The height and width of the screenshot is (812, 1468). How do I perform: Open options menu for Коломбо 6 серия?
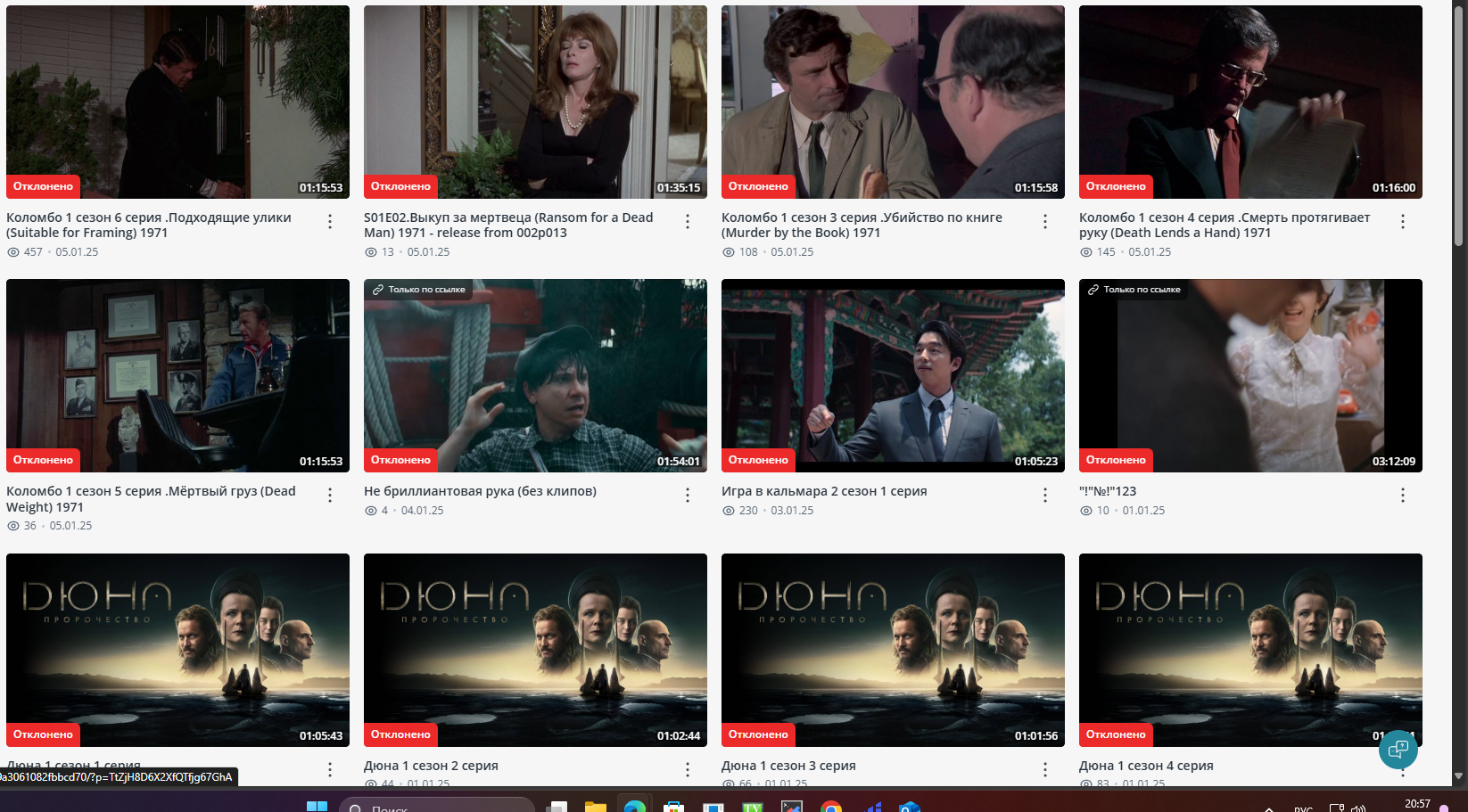330,222
